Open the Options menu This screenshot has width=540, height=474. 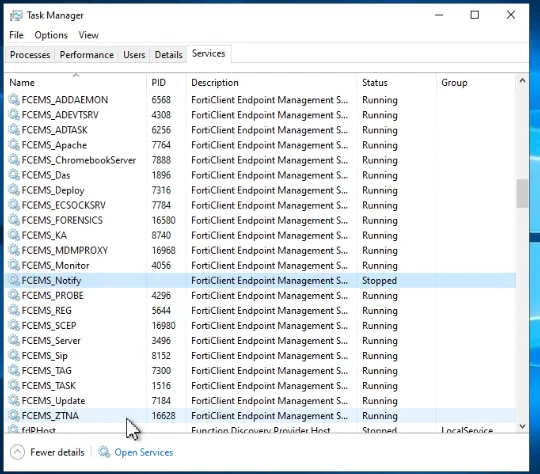click(x=51, y=35)
